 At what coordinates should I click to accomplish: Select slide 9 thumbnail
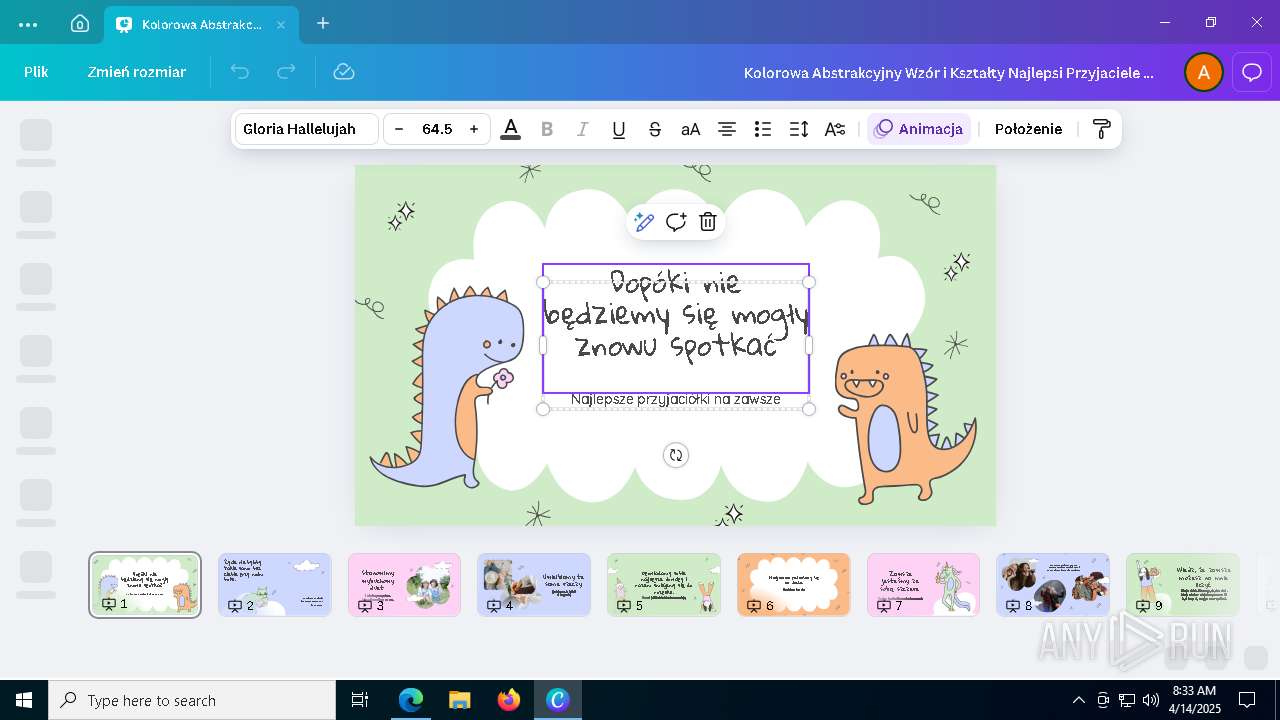tap(1183, 585)
